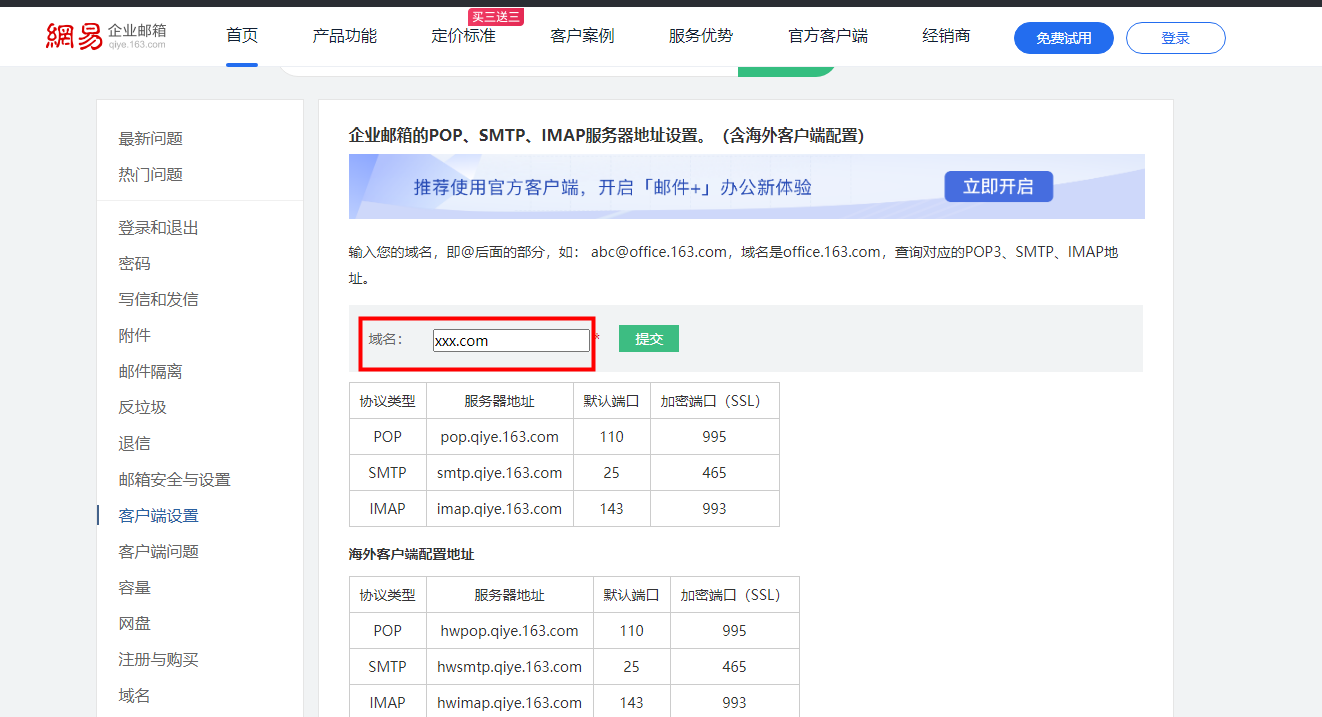The image size is (1322, 717).
Task: Open the 客户案例 page
Action: (x=581, y=34)
